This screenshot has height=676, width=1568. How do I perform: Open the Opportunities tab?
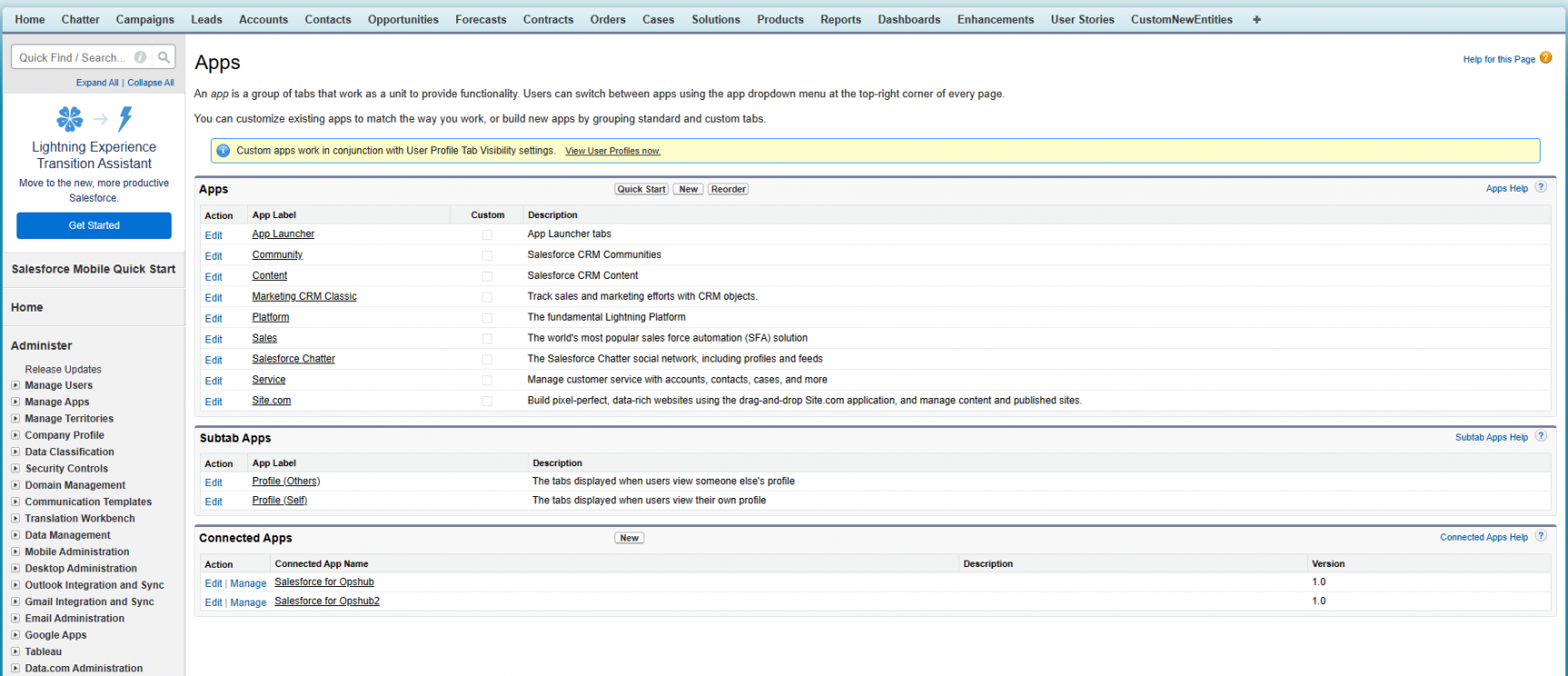tap(403, 20)
